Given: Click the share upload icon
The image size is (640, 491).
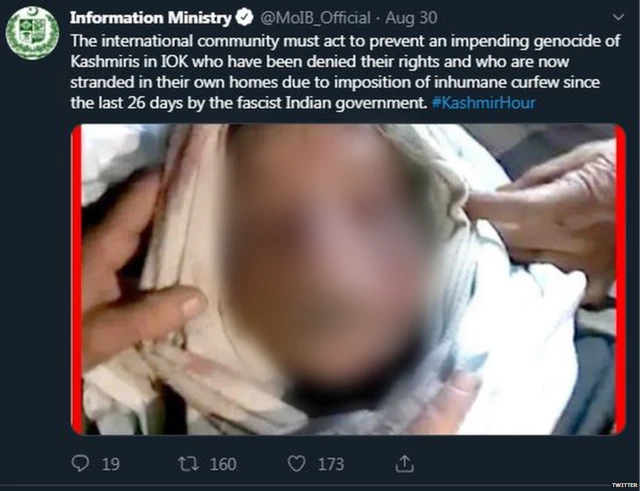Looking at the screenshot, I should (x=404, y=464).
